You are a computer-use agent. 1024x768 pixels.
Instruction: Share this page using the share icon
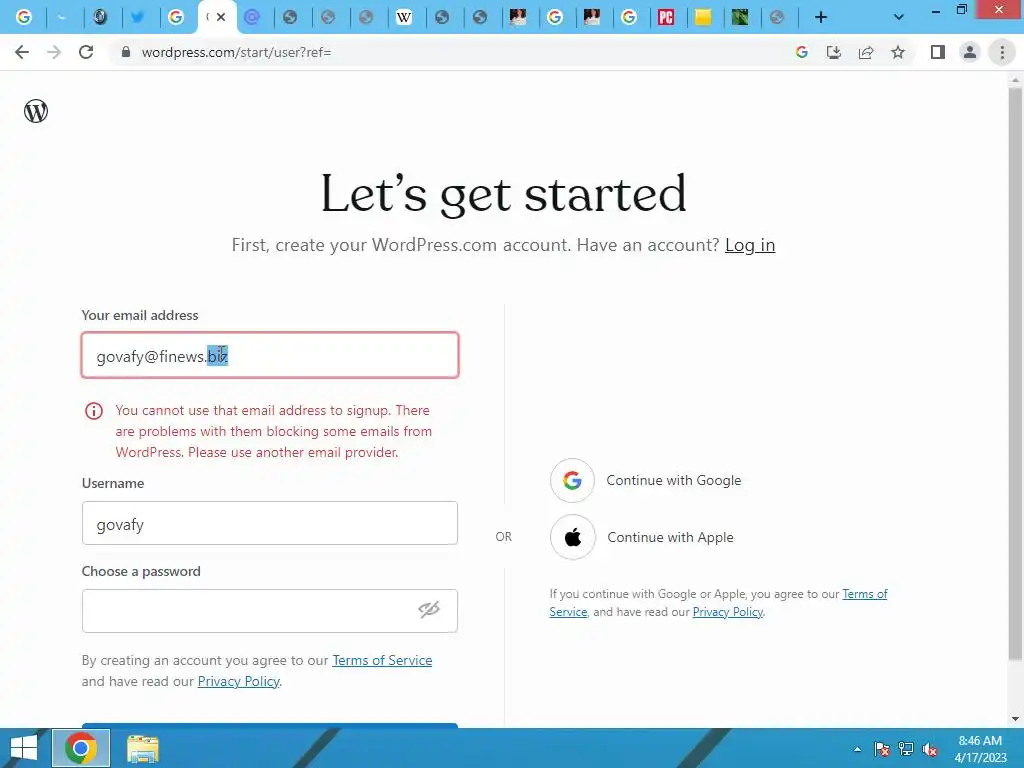pos(866,52)
